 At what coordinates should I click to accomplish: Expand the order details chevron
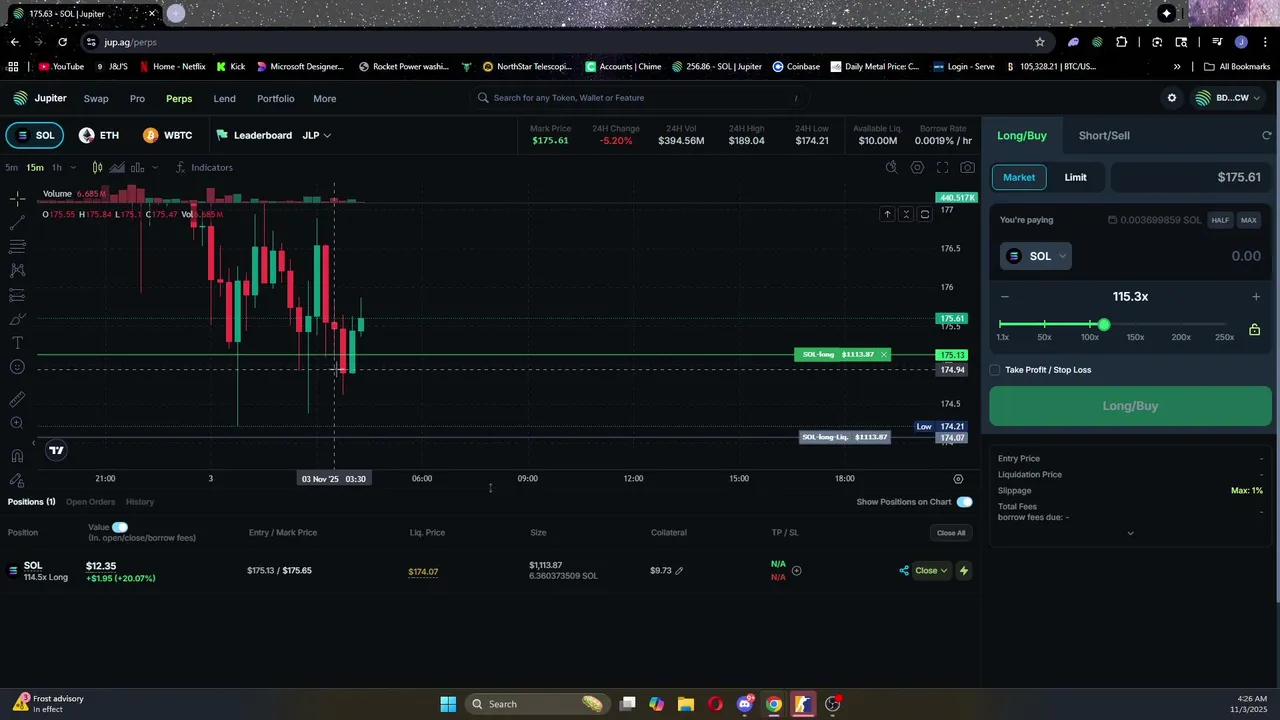click(1130, 533)
